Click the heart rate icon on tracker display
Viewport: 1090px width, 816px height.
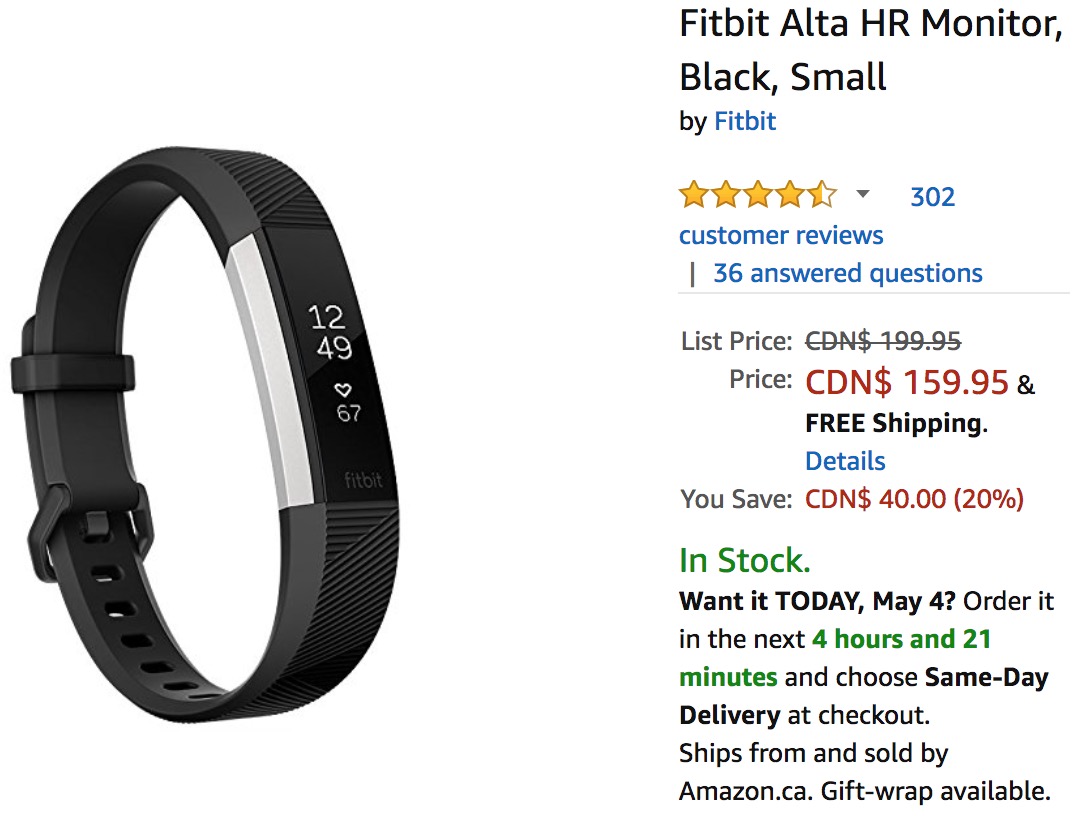click(343, 389)
